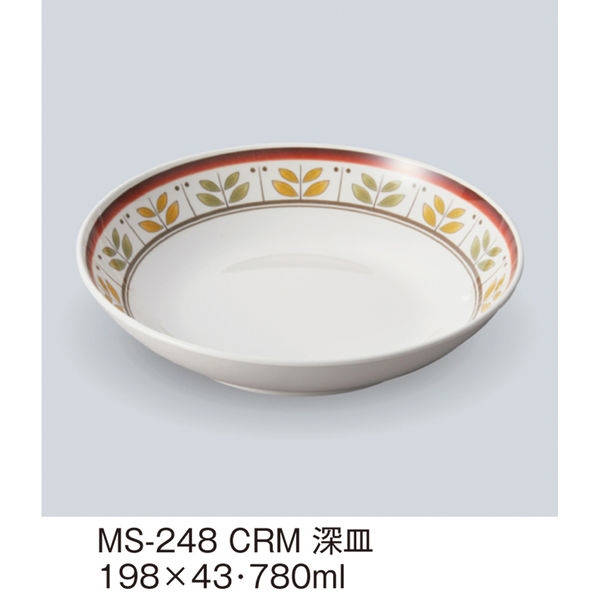600x600 pixels.
Task: Click the white center of the deep plate
Action: coord(302,283)
